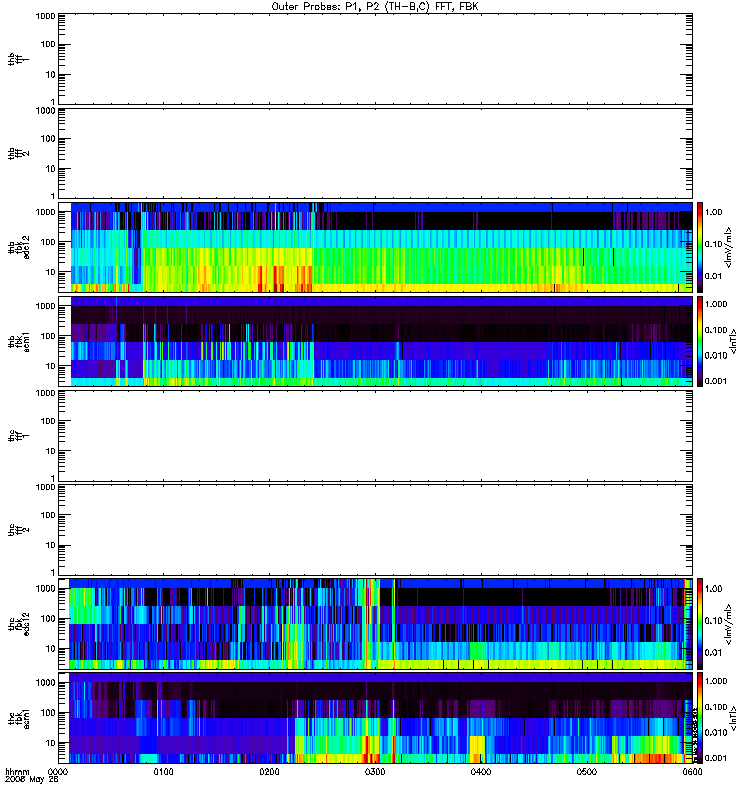Click the 'thc fbk scm1' axis label
Viewport: 750px width, 800px height.
point(18,718)
